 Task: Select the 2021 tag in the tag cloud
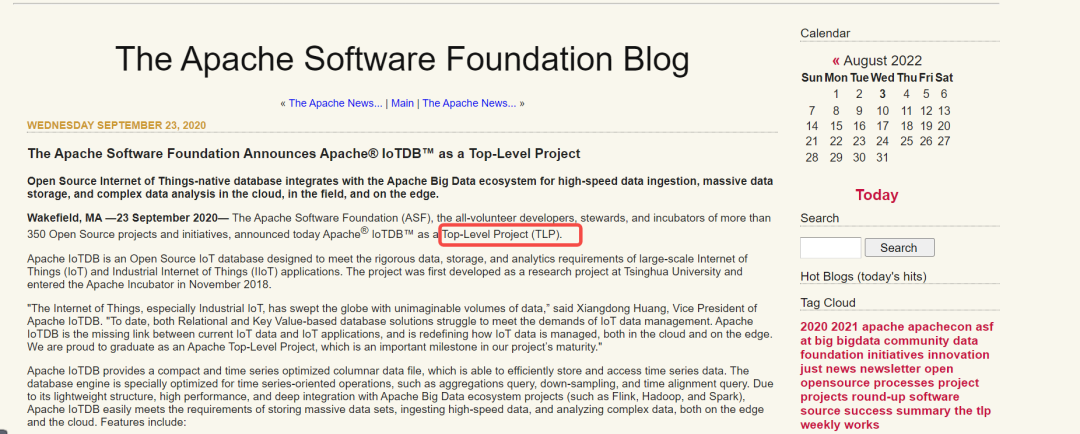point(845,327)
